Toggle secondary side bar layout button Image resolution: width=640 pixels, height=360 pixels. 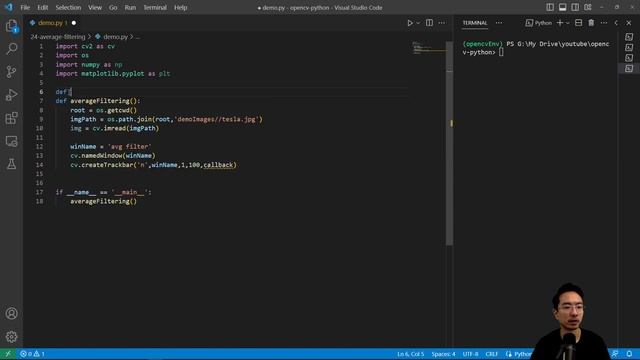click(575, 7)
